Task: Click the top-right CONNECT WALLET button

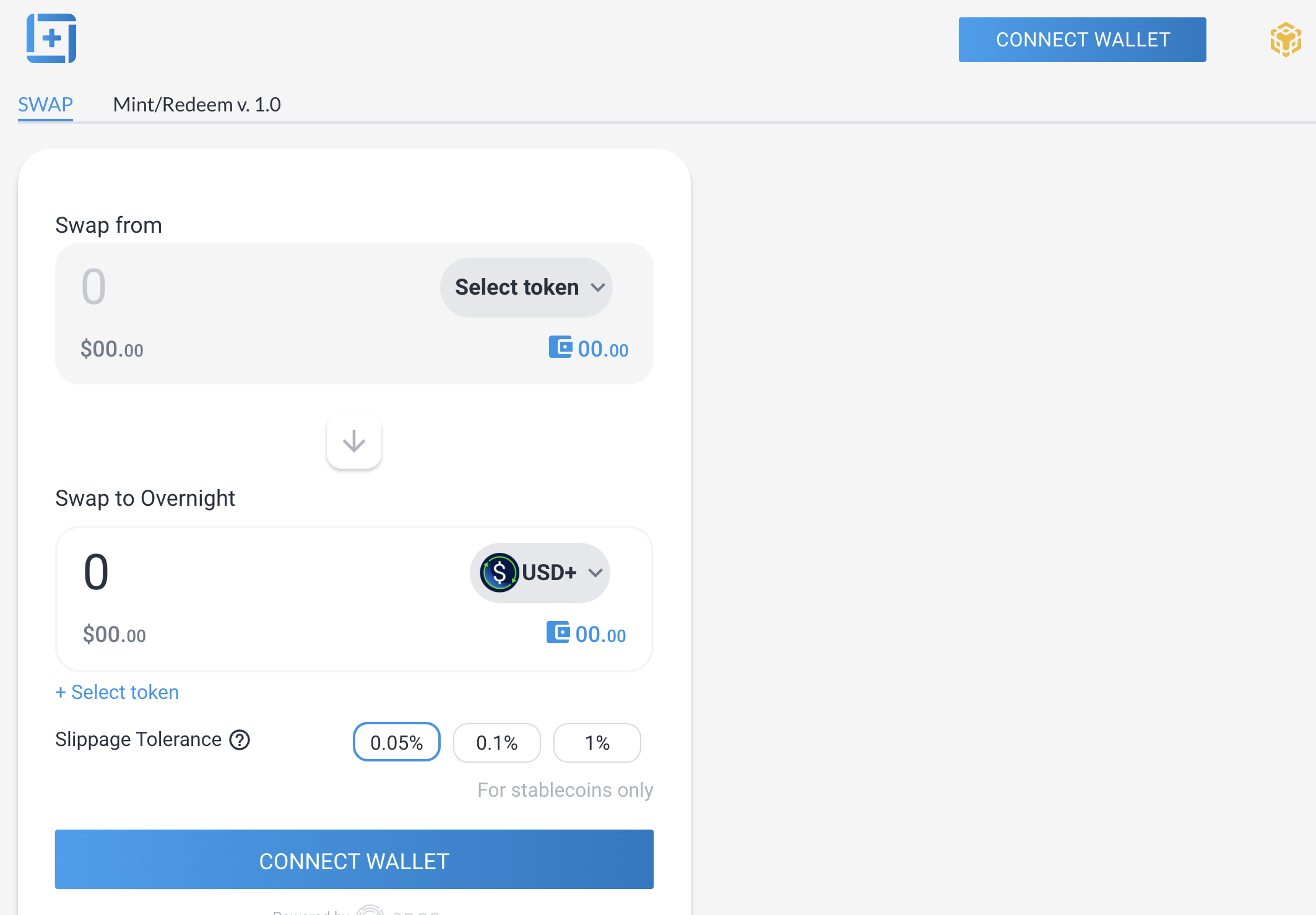Action: [x=1083, y=40]
